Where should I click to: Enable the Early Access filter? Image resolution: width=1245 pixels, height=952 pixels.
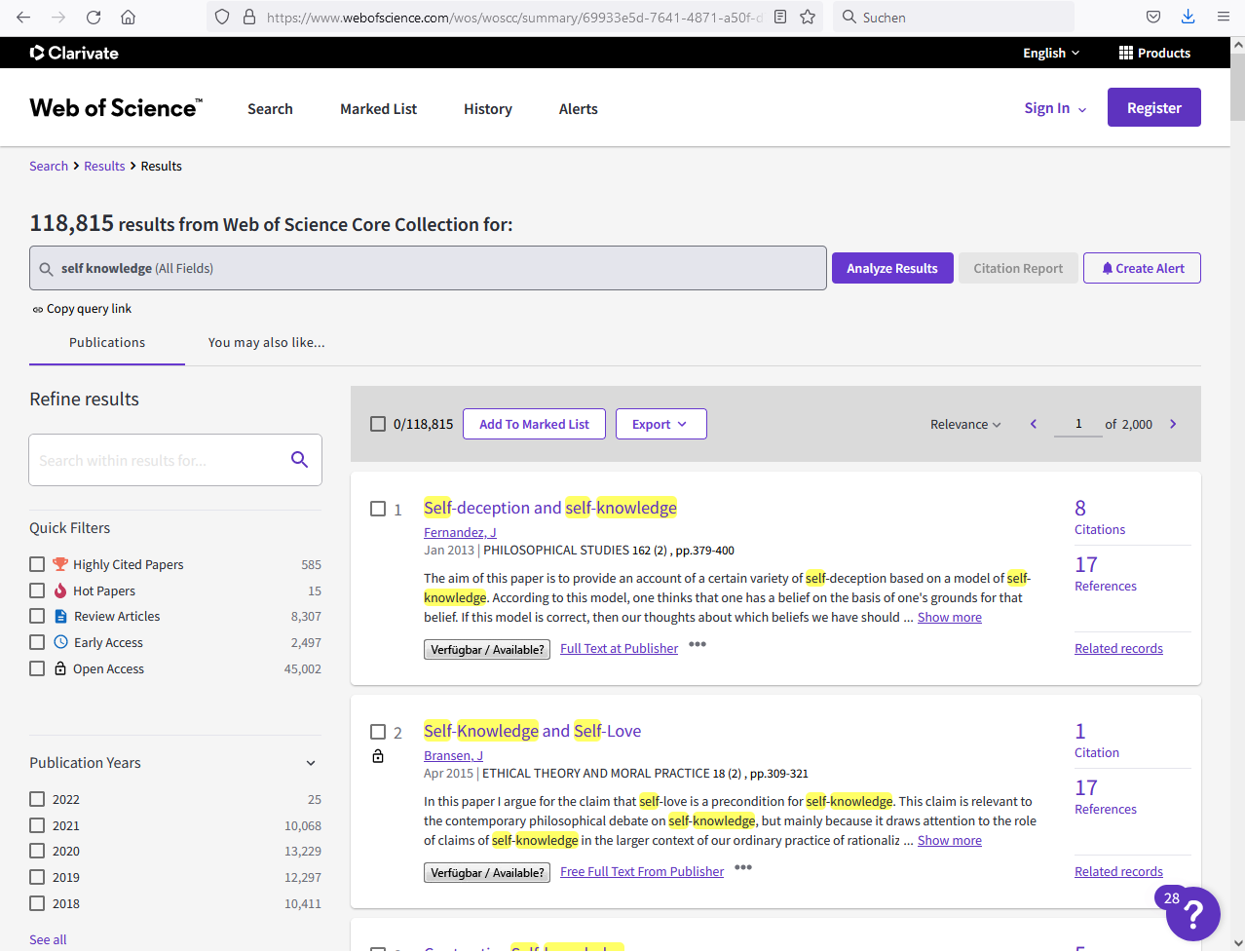(37, 642)
